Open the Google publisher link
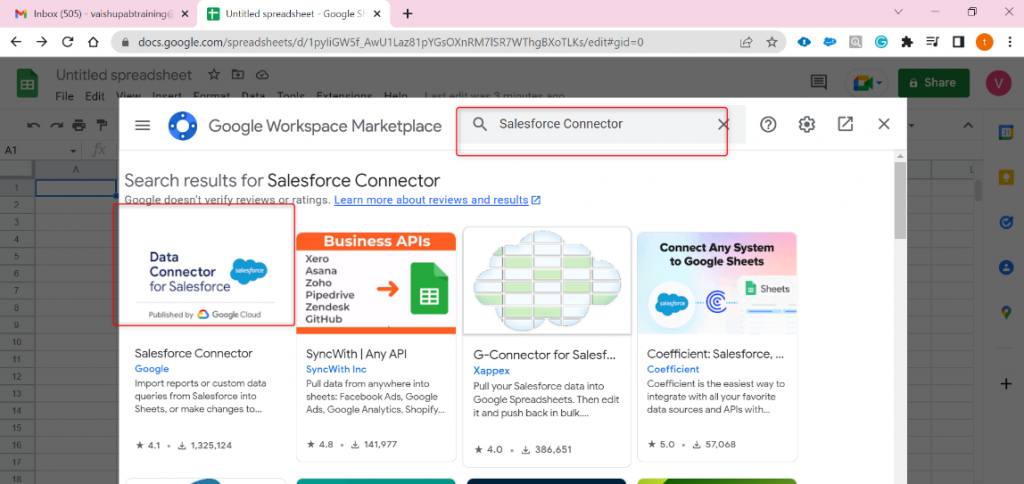Image resolution: width=1024 pixels, height=484 pixels. click(x=152, y=369)
